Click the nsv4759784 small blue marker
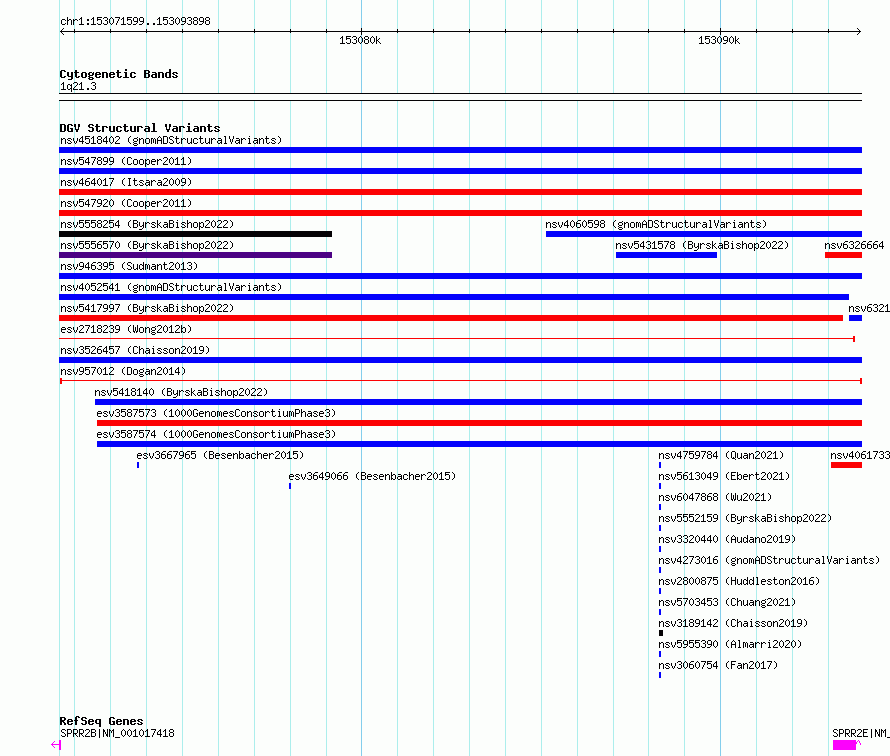This screenshot has width=890, height=756. [660, 465]
